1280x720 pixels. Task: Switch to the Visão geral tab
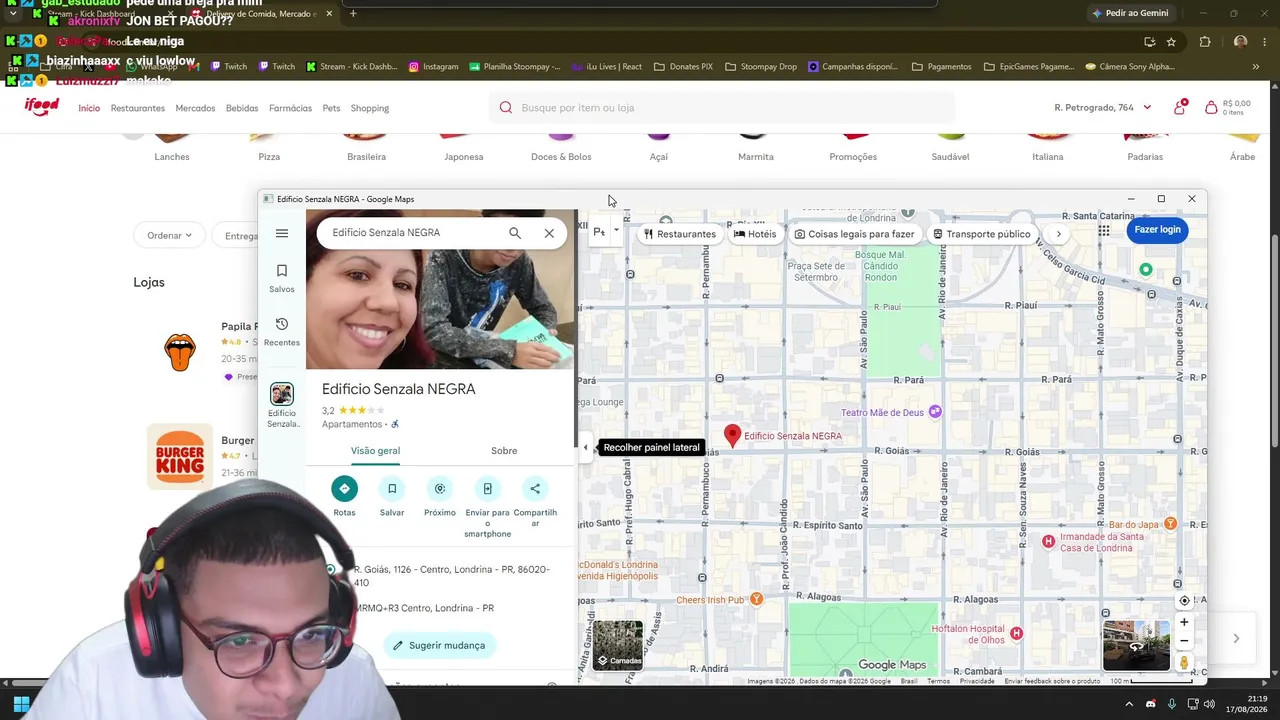pos(375,451)
